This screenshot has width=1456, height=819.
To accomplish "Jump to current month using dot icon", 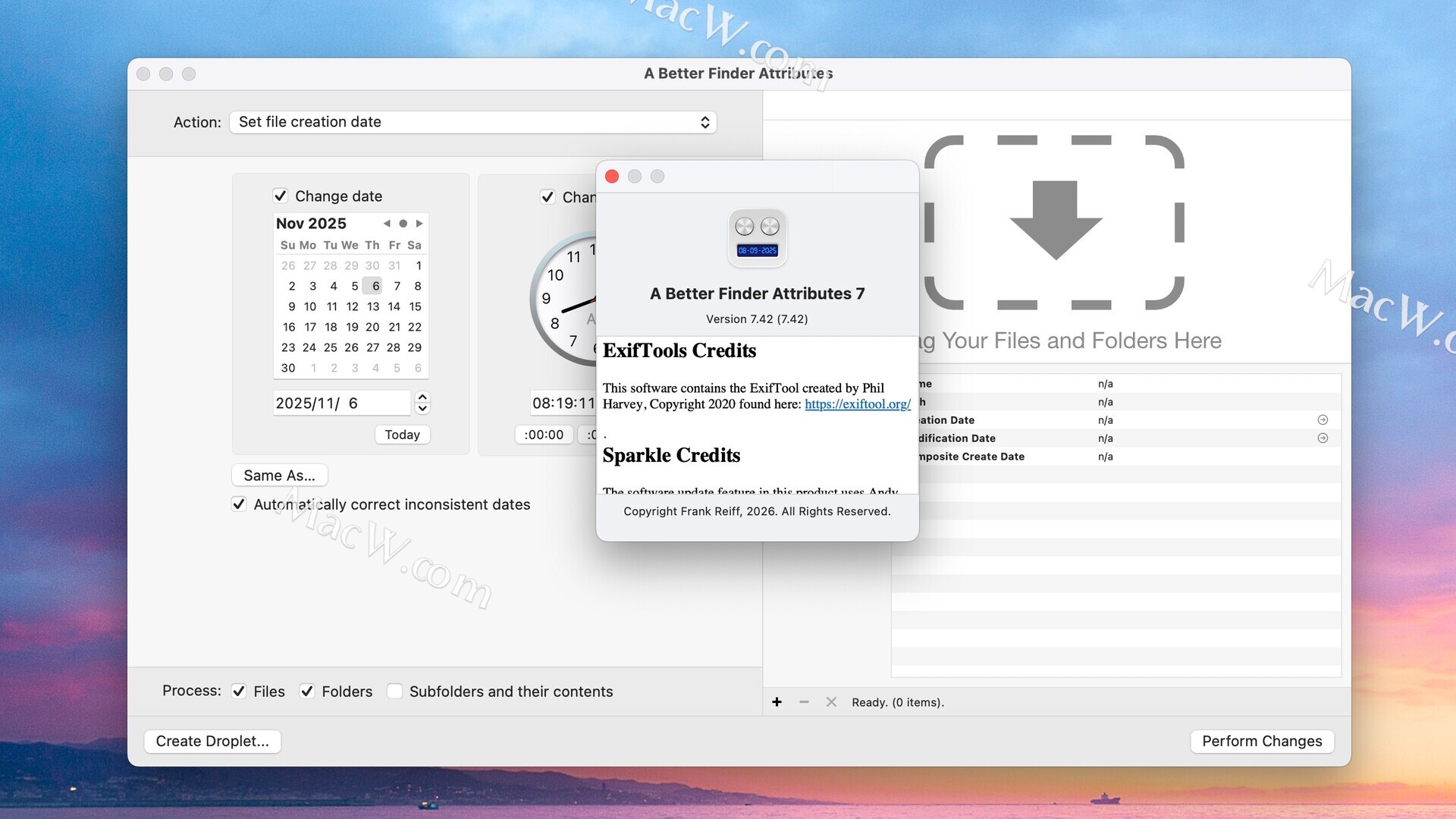I will click(403, 224).
